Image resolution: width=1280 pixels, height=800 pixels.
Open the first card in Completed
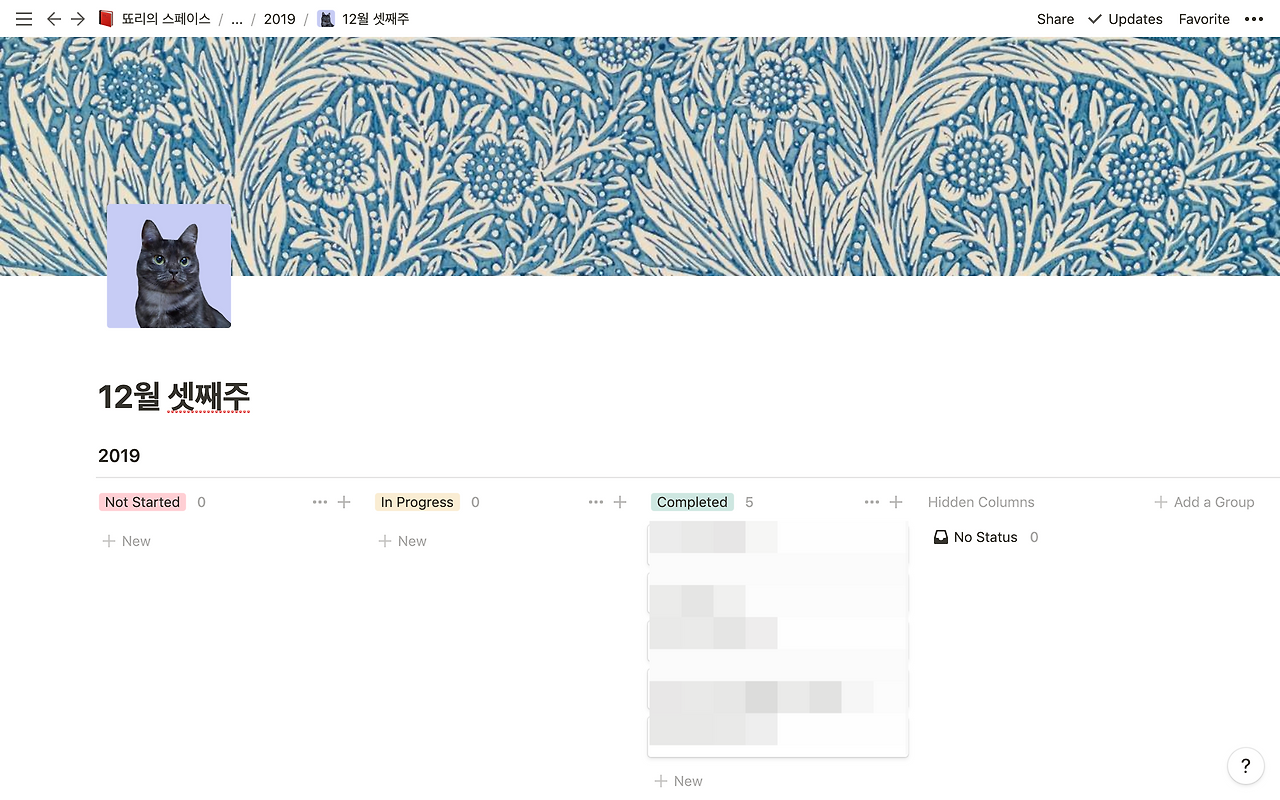[x=778, y=544]
